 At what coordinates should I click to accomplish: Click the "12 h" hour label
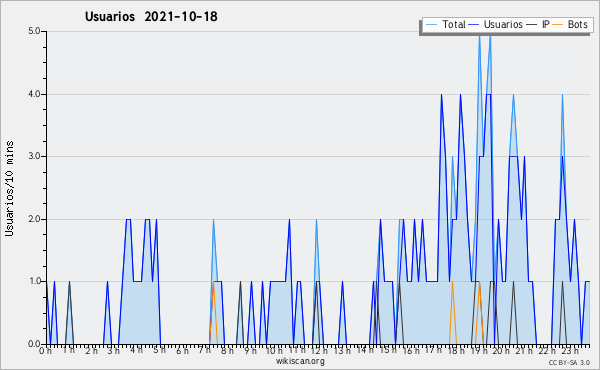[320, 351]
